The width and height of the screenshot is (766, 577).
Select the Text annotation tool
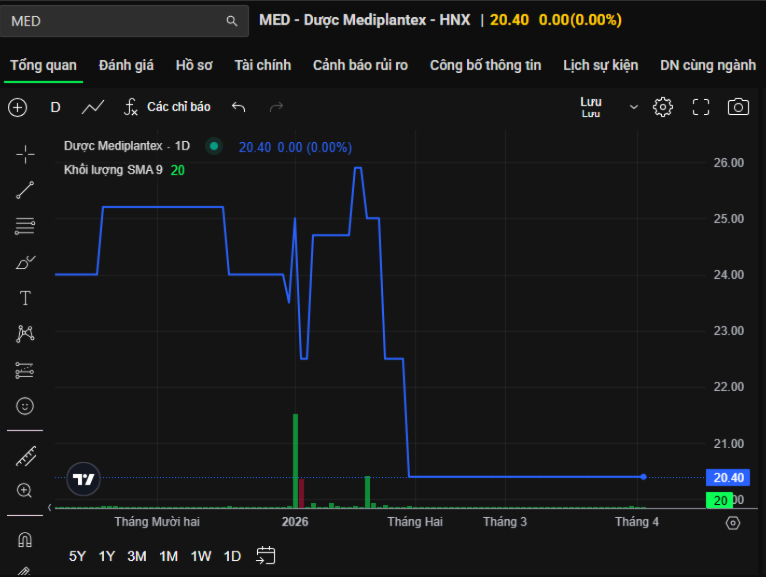click(25, 298)
